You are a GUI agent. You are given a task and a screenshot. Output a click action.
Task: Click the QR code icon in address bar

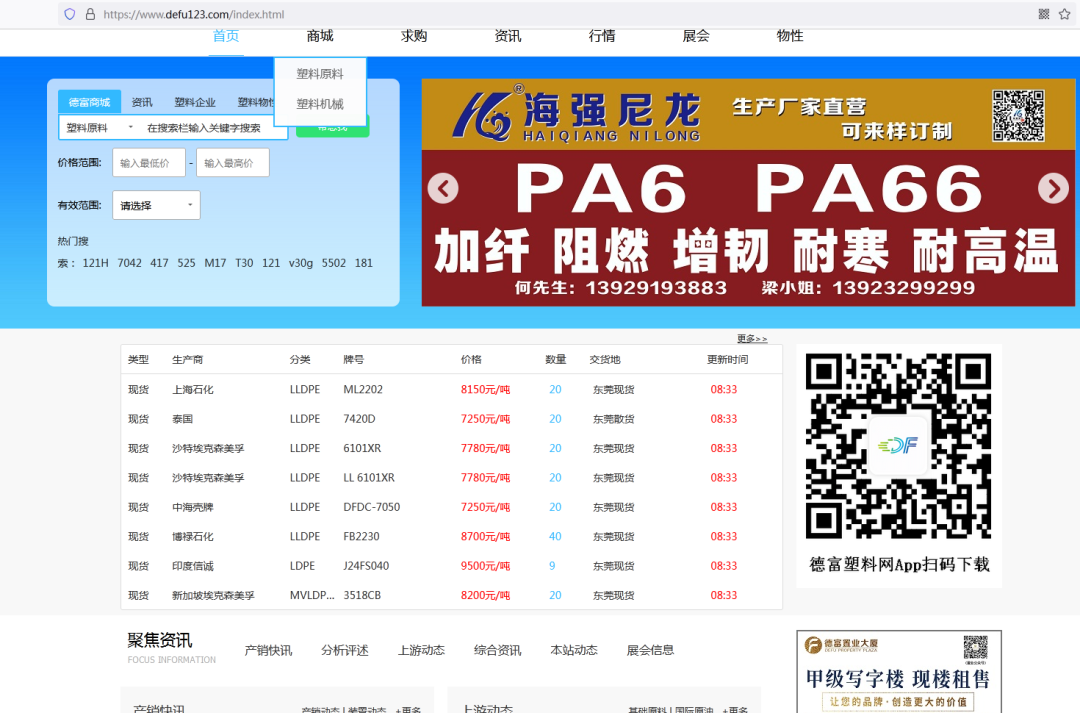pyautogui.click(x=1043, y=14)
